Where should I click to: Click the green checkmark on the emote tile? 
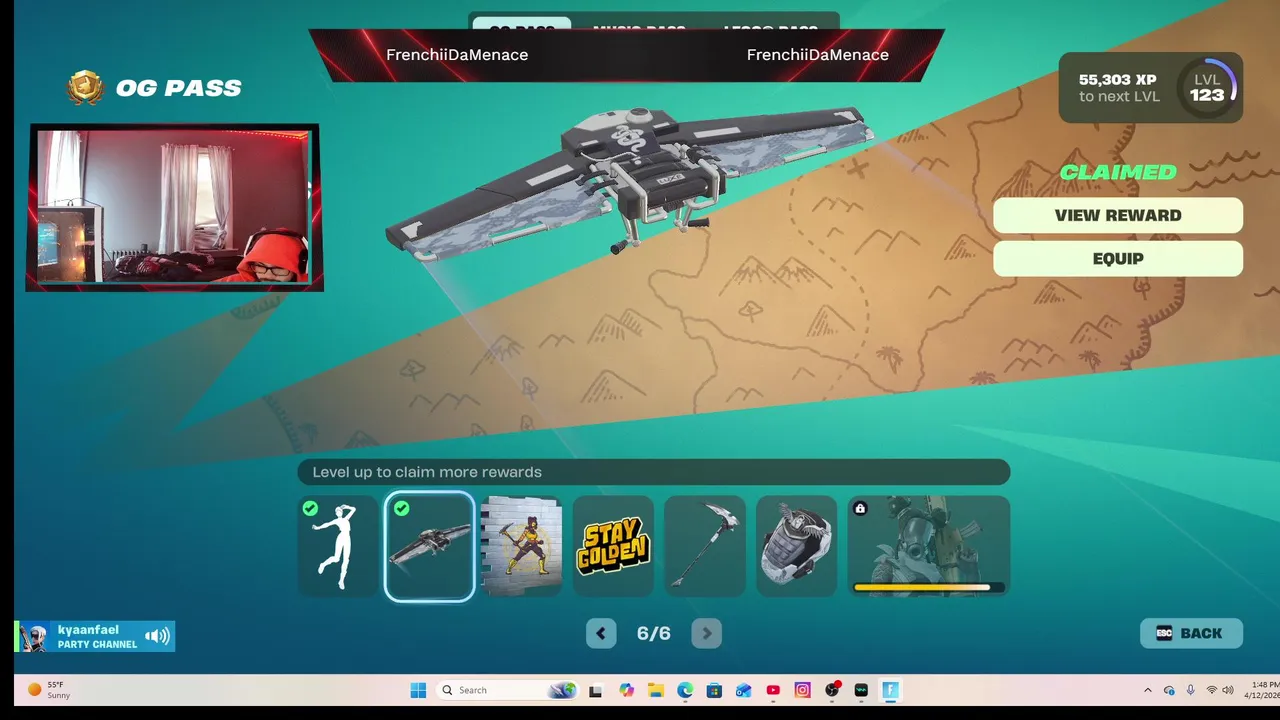pyautogui.click(x=310, y=509)
